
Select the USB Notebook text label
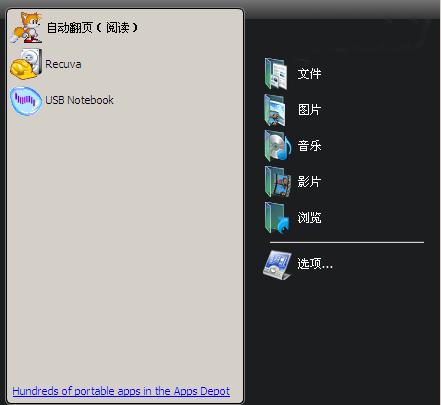click(79, 100)
